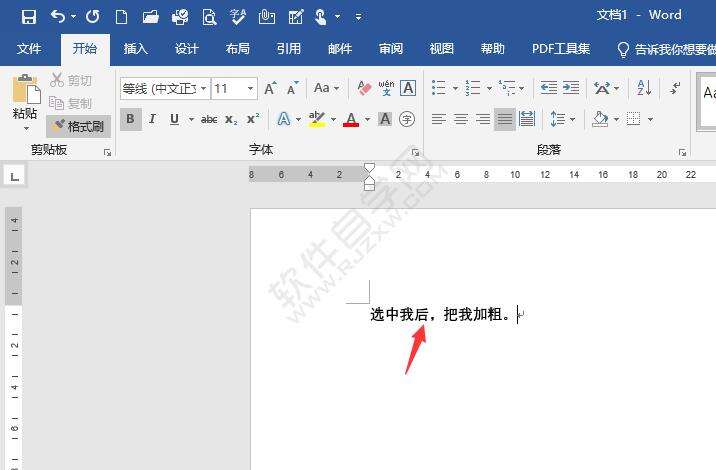Decrease paragraph indent
Image resolution: width=716 pixels, height=470 pixels.
pyautogui.click(x=548, y=87)
